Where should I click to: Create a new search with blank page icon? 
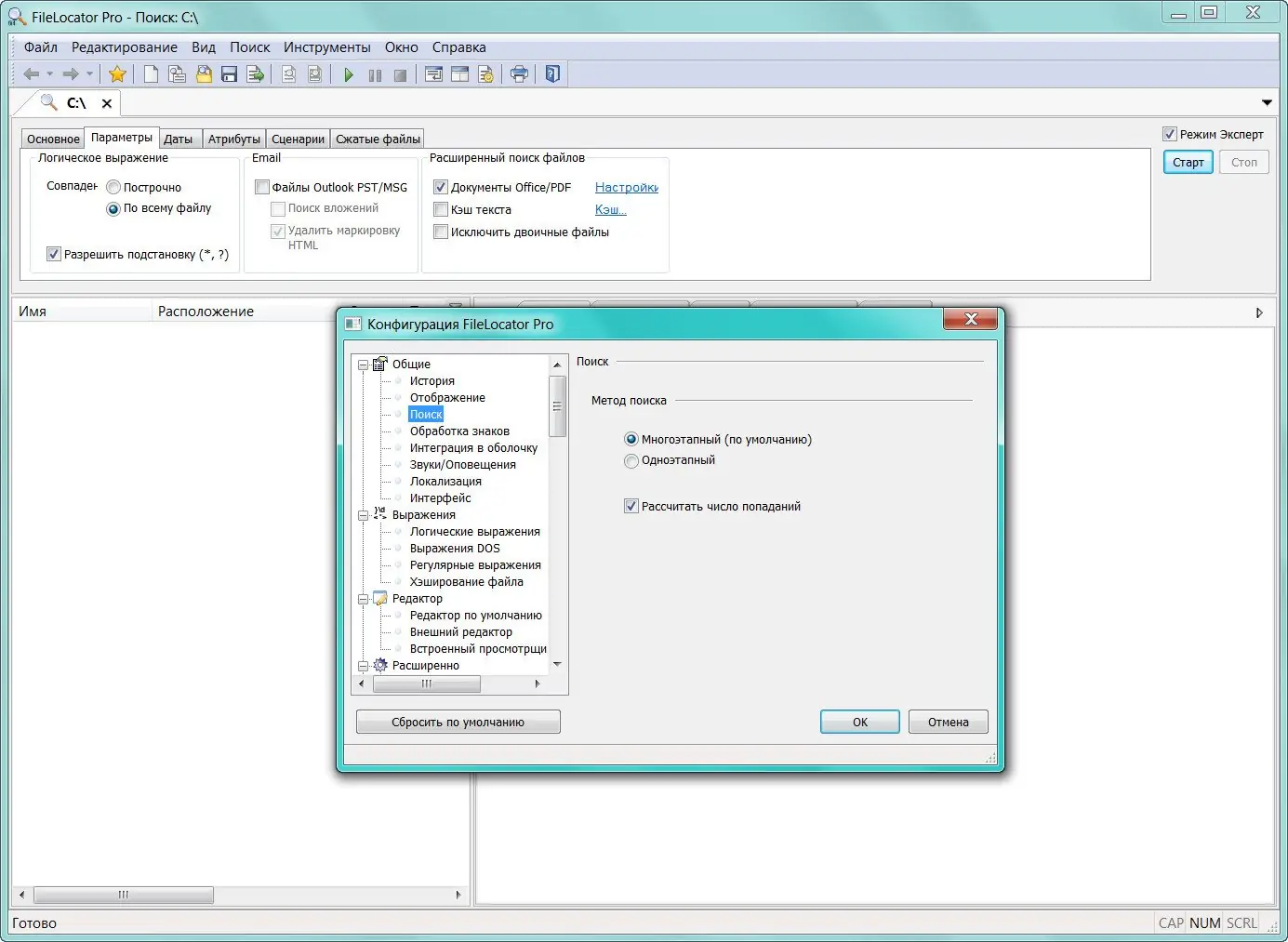[x=151, y=74]
